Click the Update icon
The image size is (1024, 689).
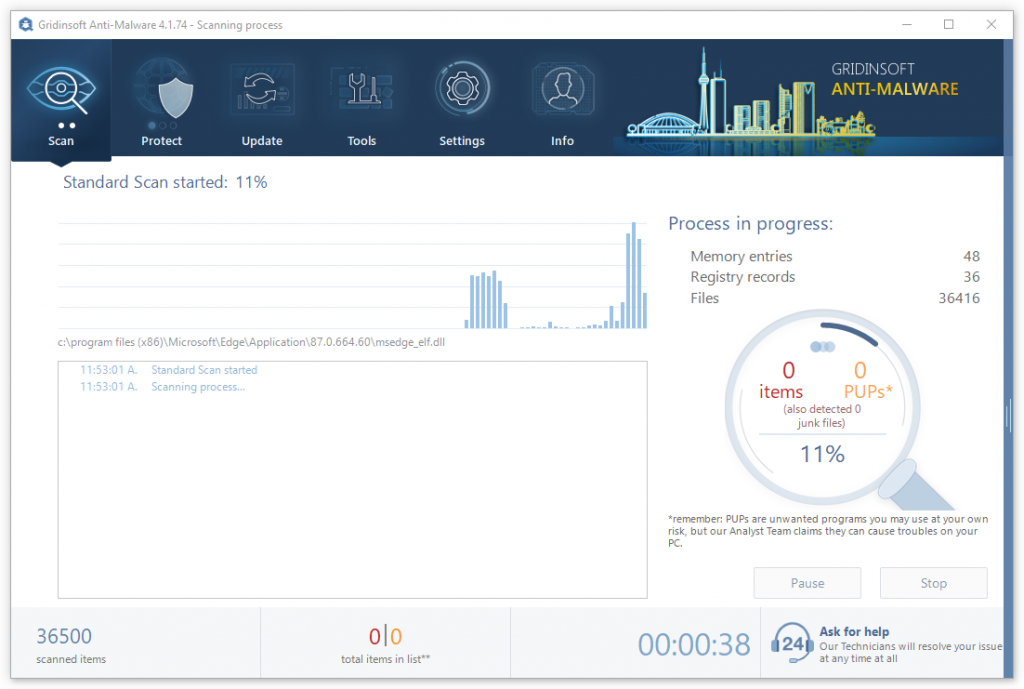click(x=261, y=88)
